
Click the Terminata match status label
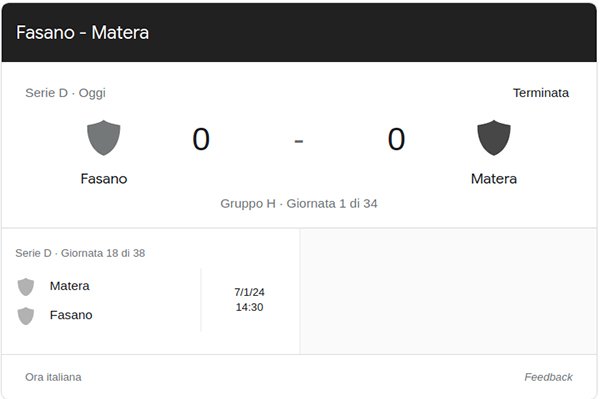tap(541, 93)
